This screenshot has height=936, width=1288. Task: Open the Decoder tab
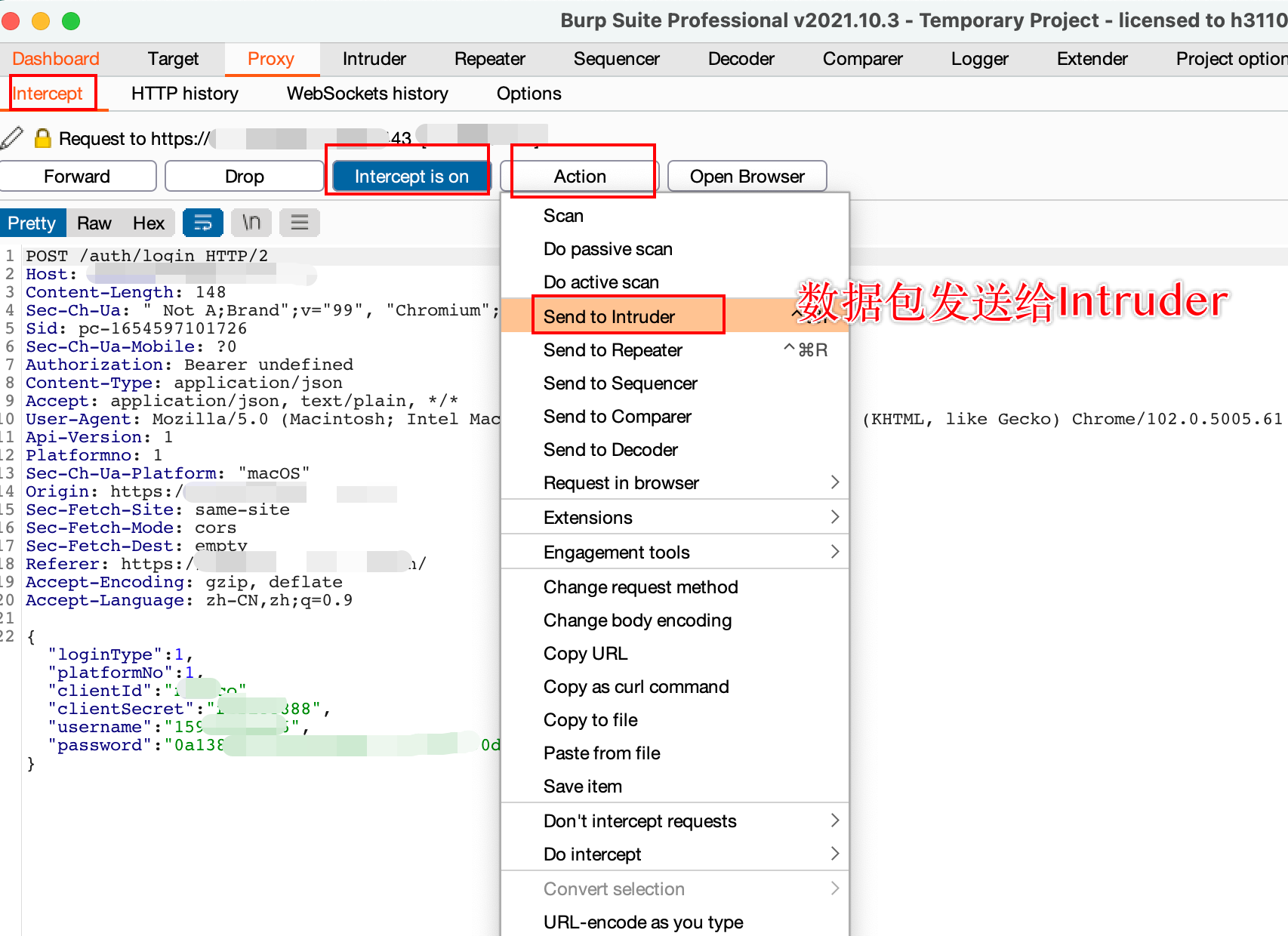[x=741, y=59]
